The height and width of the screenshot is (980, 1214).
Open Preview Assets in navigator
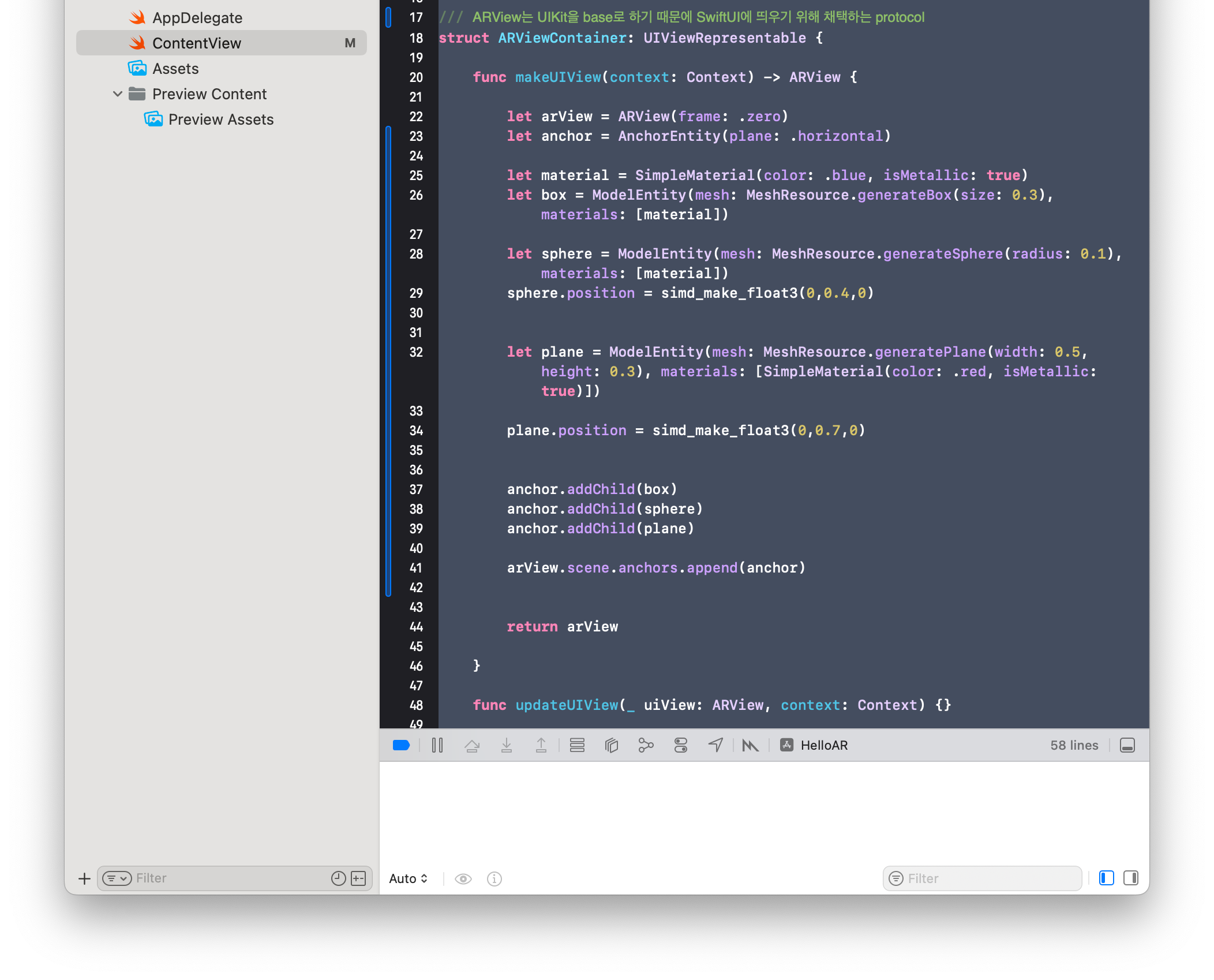tap(220, 119)
